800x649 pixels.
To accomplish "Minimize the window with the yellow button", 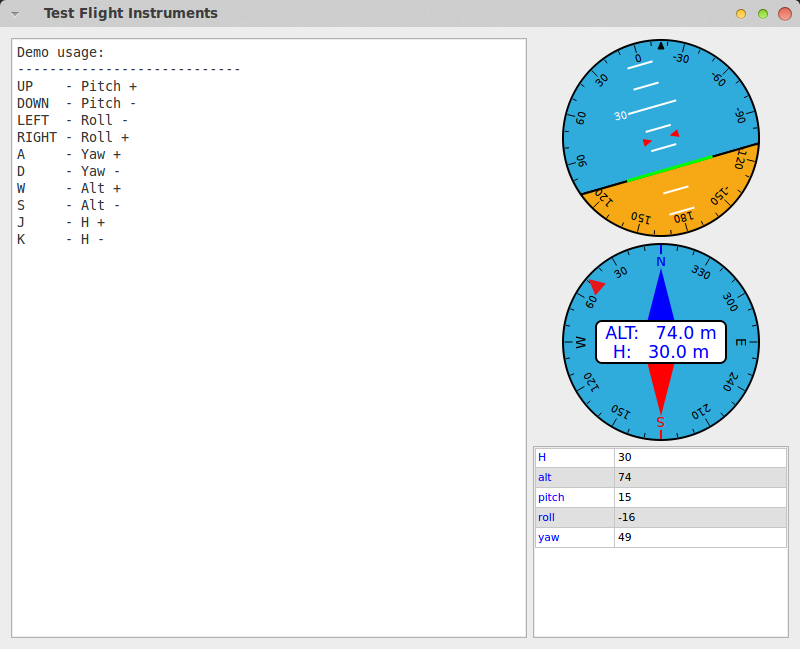I will point(741,14).
